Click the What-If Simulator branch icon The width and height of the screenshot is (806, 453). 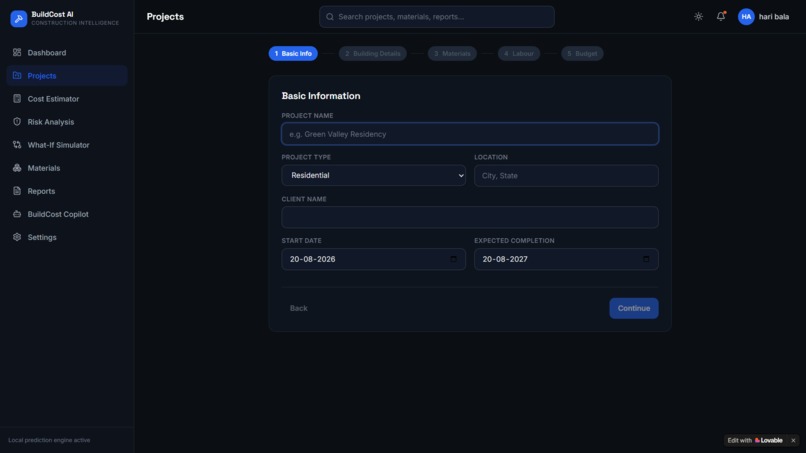click(x=17, y=144)
